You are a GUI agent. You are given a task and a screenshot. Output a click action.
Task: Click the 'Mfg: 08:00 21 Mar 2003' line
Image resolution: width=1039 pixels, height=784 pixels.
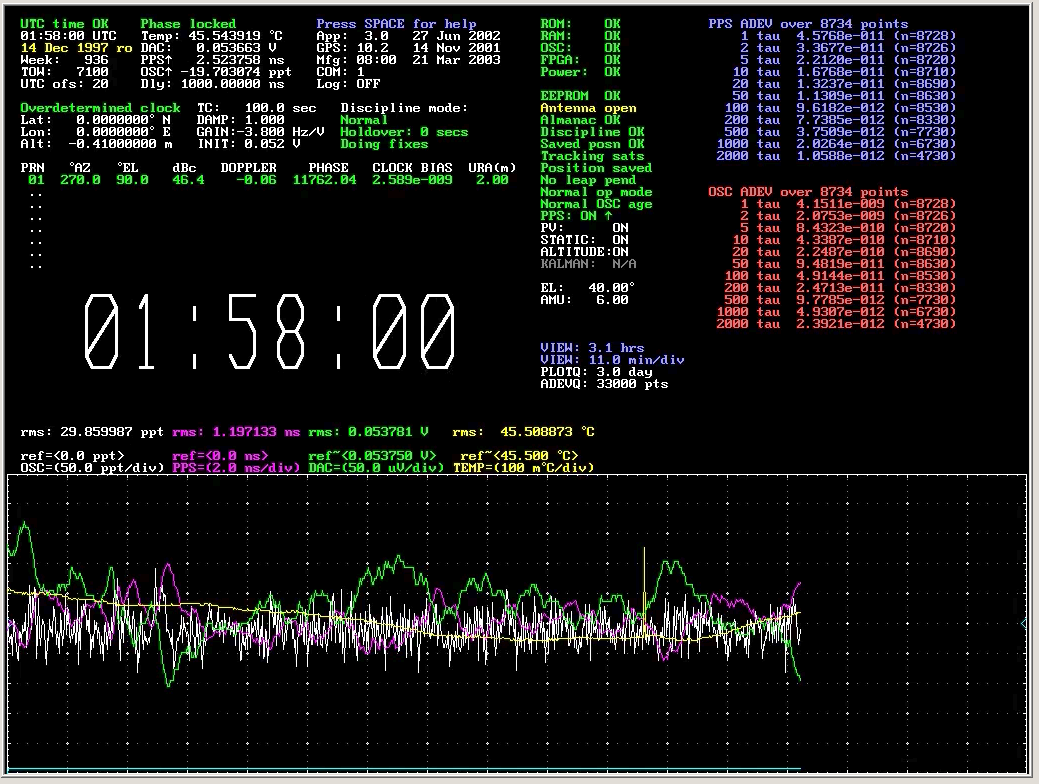click(x=408, y=60)
